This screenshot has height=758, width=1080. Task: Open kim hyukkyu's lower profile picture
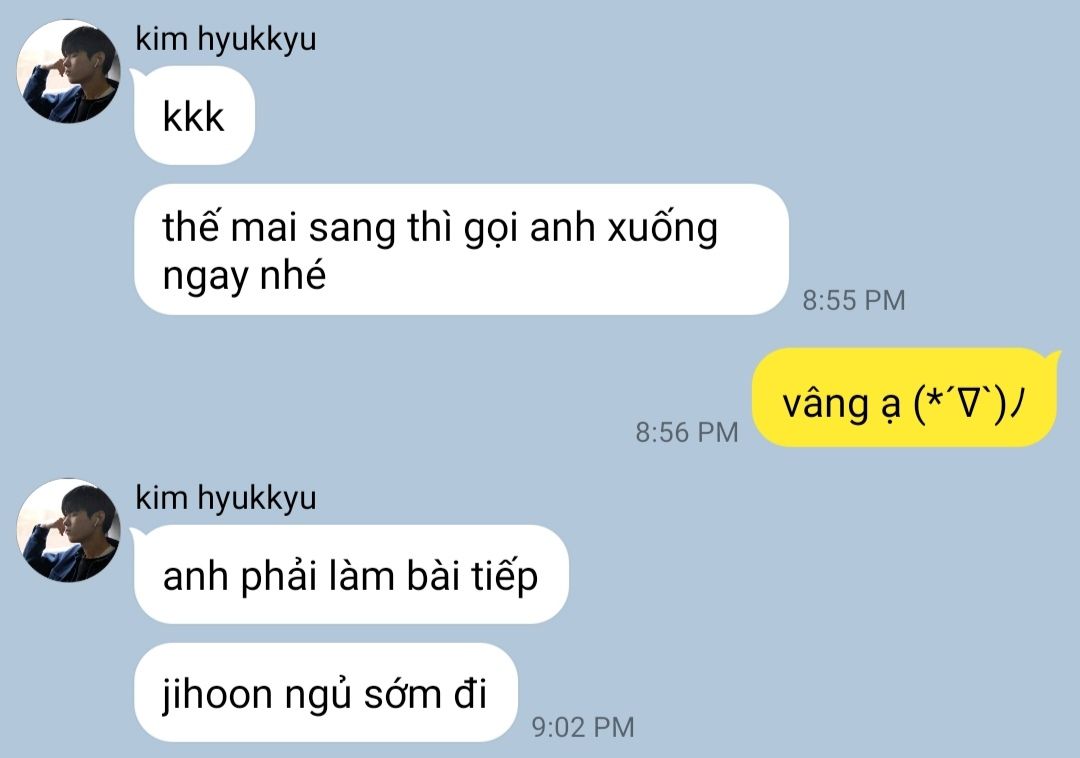point(69,530)
